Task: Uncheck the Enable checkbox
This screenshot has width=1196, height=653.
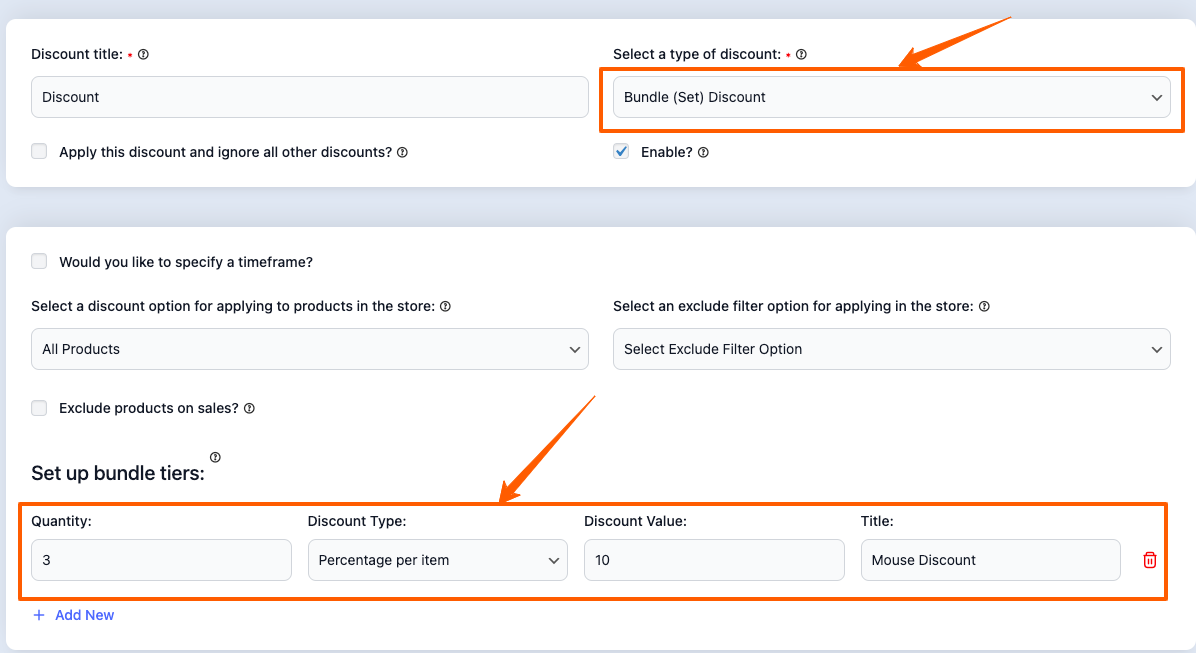Action: click(x=621, y=152)
